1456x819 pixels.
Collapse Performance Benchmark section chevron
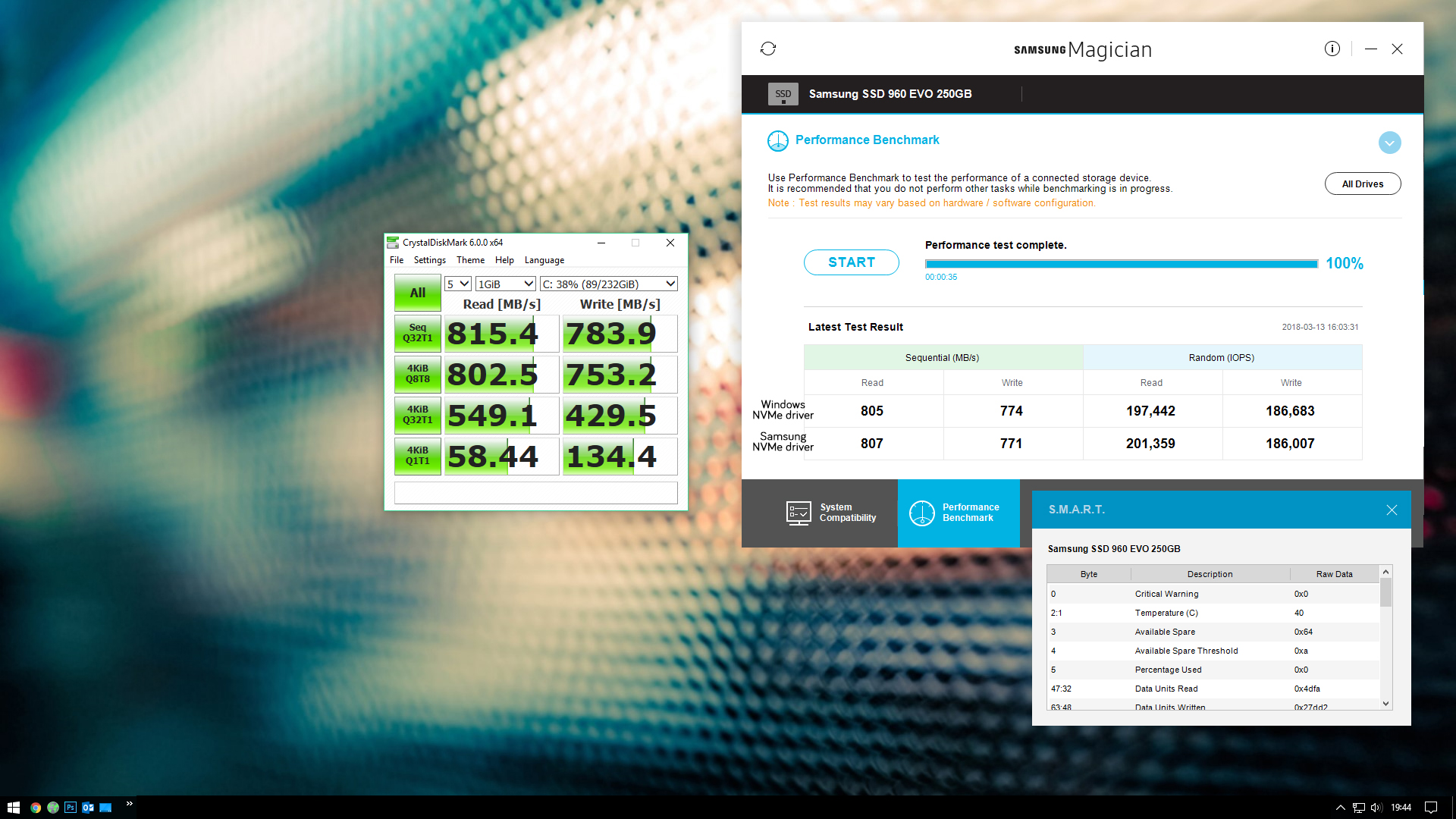coord(1389,143)
